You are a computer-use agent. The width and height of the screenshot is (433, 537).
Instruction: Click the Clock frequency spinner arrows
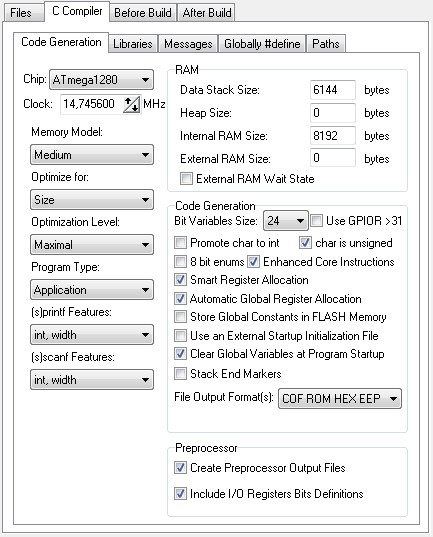(132, 104)
